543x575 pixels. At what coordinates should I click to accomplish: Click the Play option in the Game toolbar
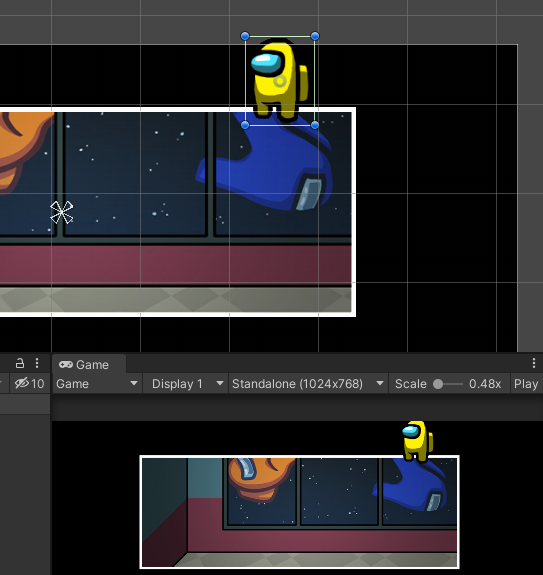tap(526, 384)
